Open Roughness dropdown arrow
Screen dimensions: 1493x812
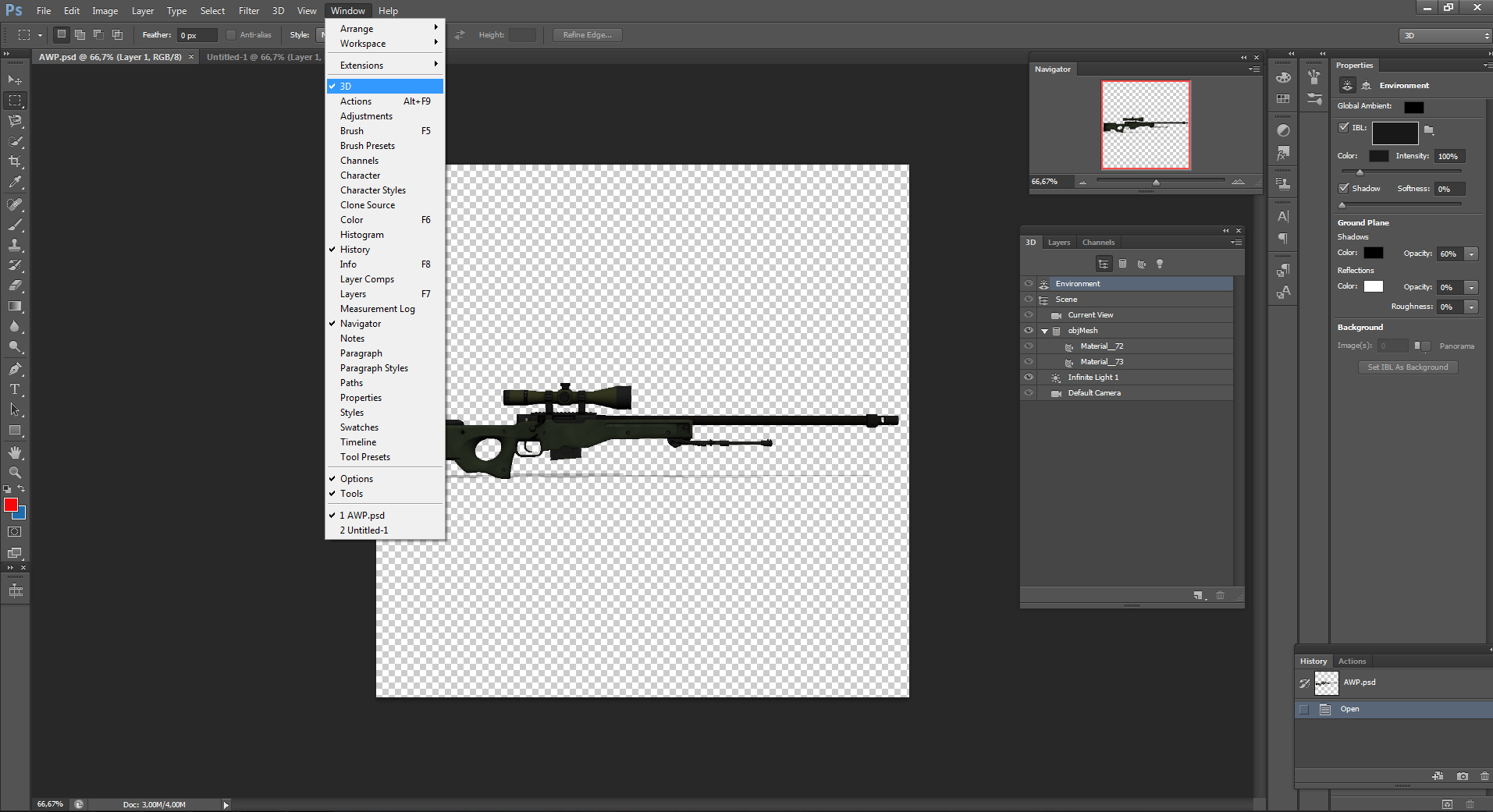coord(1472,307)
